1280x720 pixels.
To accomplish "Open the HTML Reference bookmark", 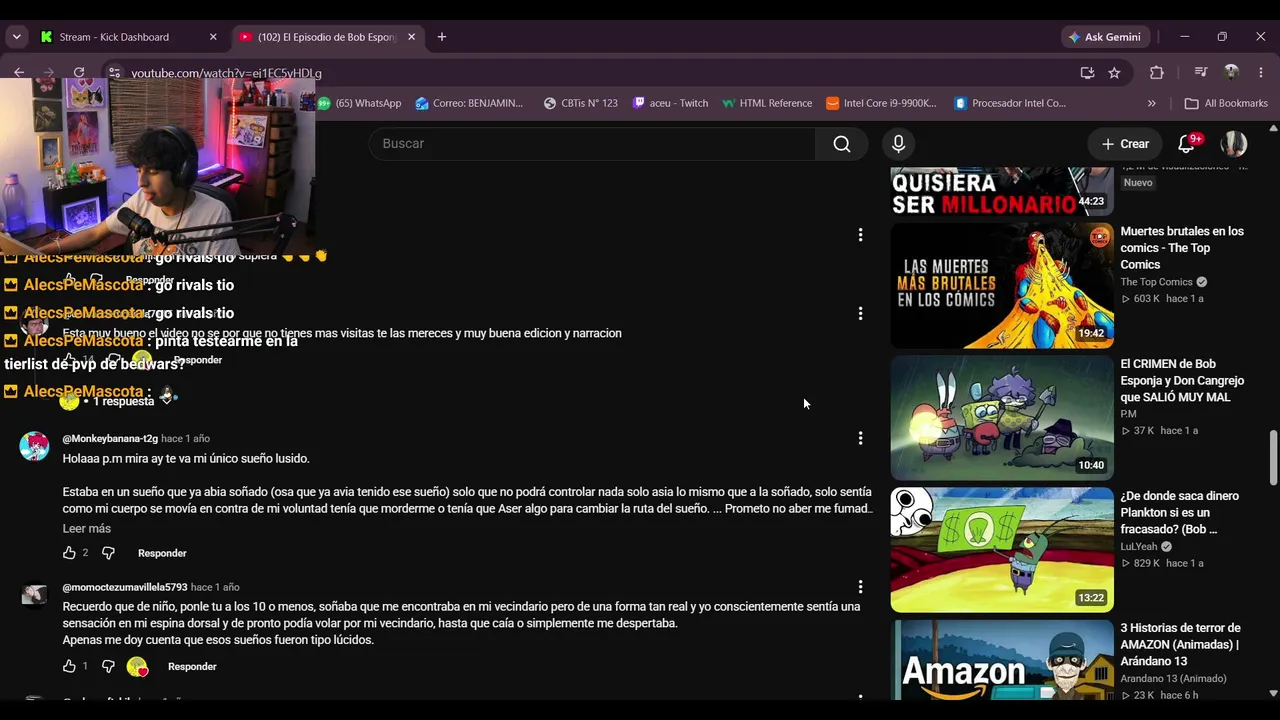I will (767, 103).
